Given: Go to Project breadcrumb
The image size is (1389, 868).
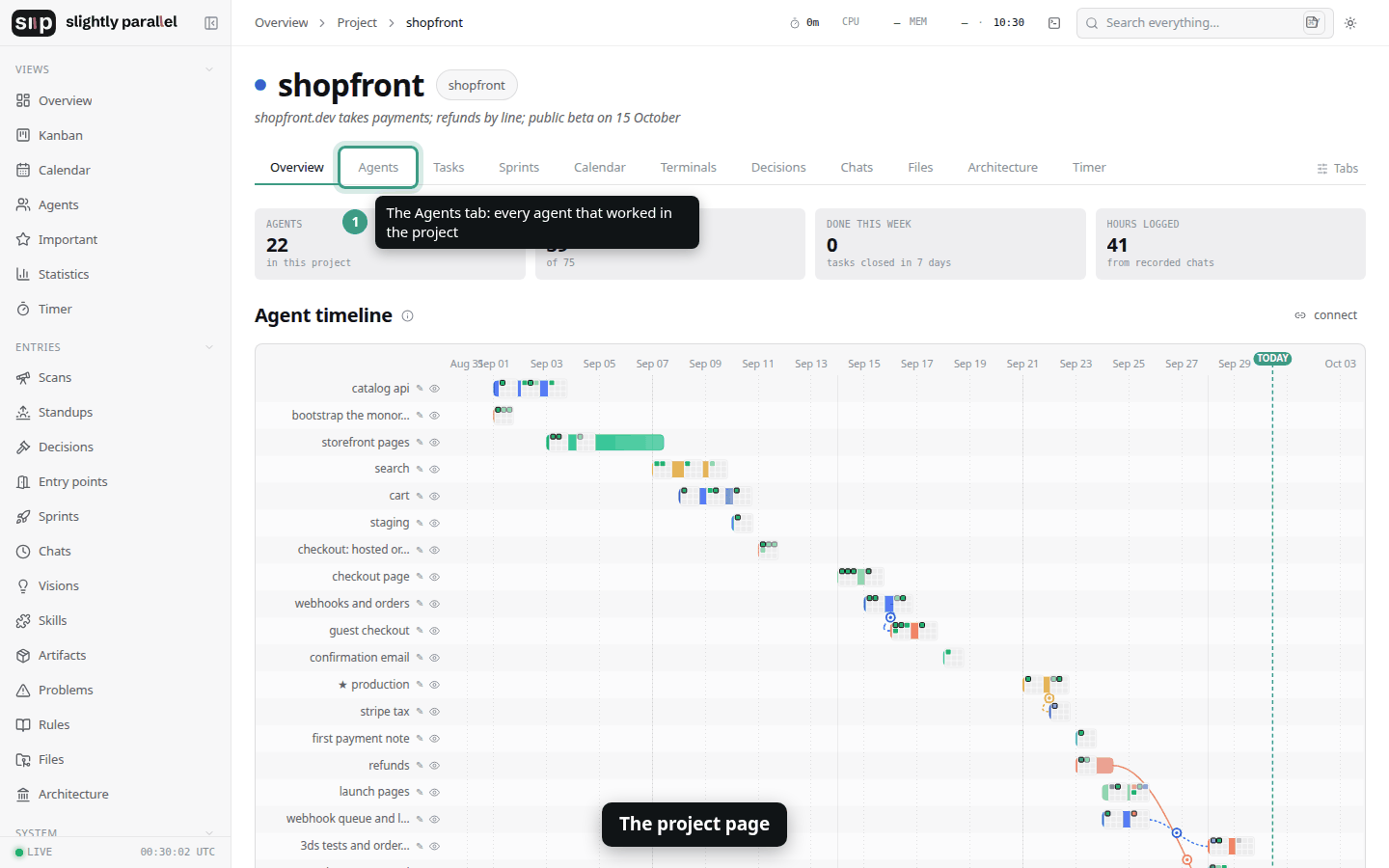Looking at the screenshot, I should (x=357, y=23).
